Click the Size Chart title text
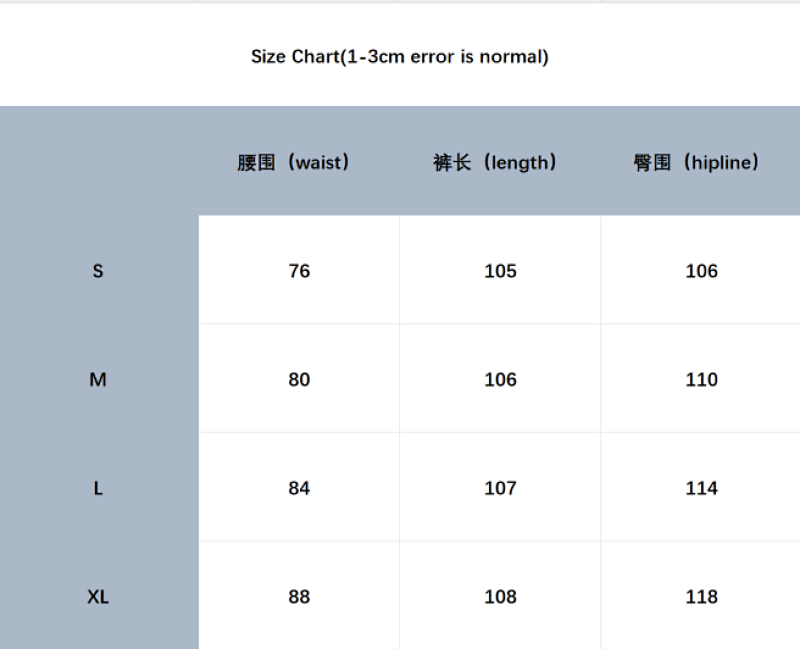This screenshot has height=649, width=800. tap(399, 57)
